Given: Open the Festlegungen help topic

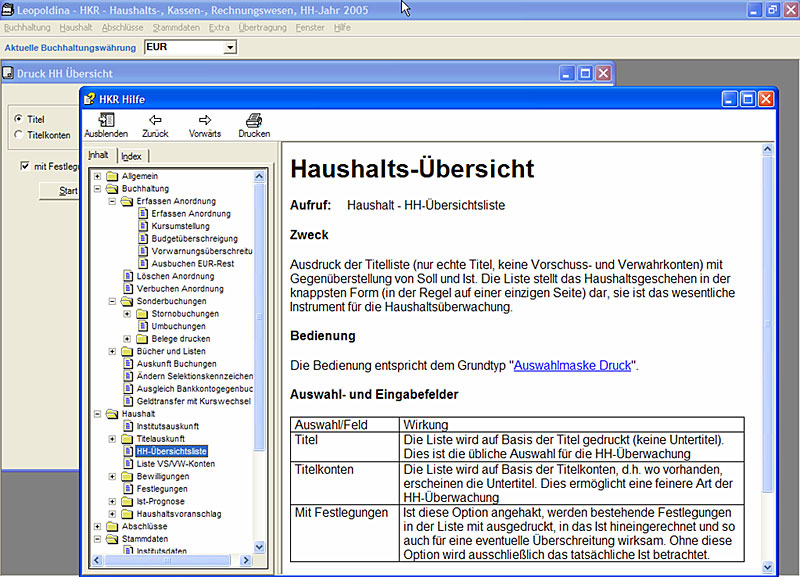Looking at the screenshot, I should (x=162, y=489).
